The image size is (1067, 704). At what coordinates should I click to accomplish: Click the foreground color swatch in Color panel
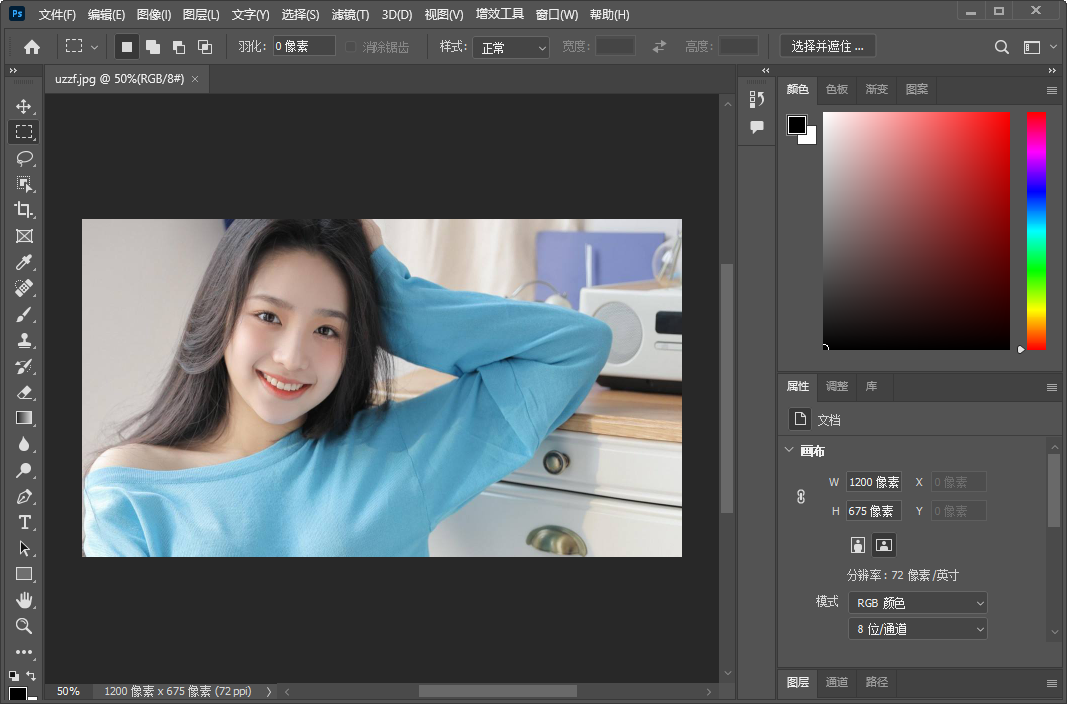coord(797,125)
